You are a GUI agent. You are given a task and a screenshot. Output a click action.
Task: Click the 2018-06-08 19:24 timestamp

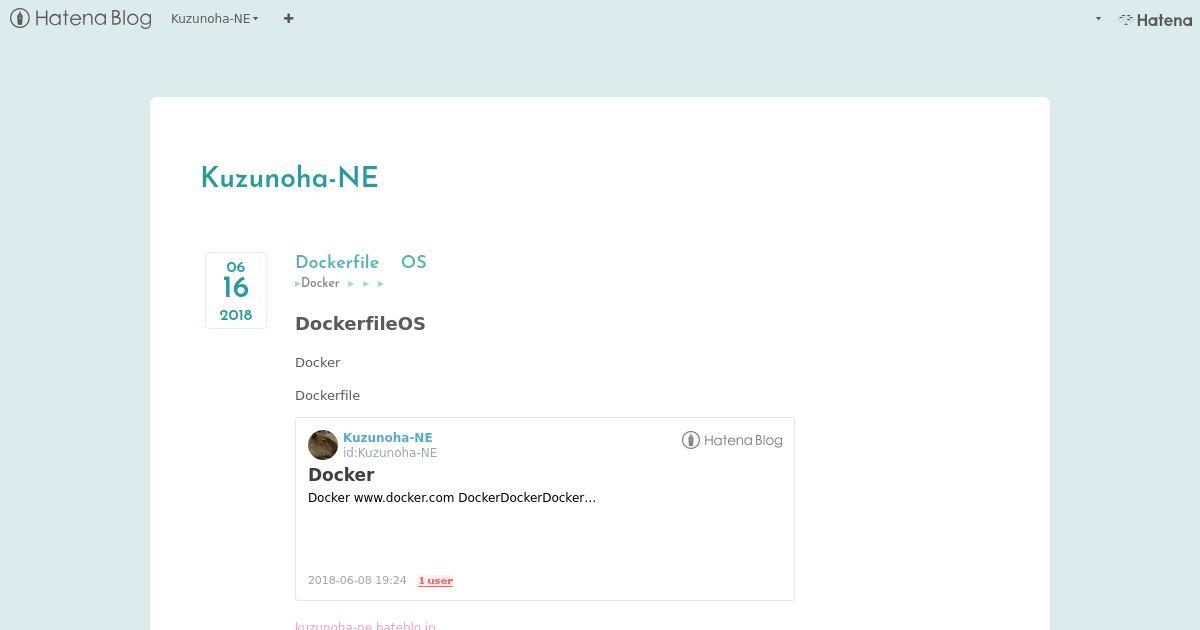pyautogui.click(x=357, y=580)
